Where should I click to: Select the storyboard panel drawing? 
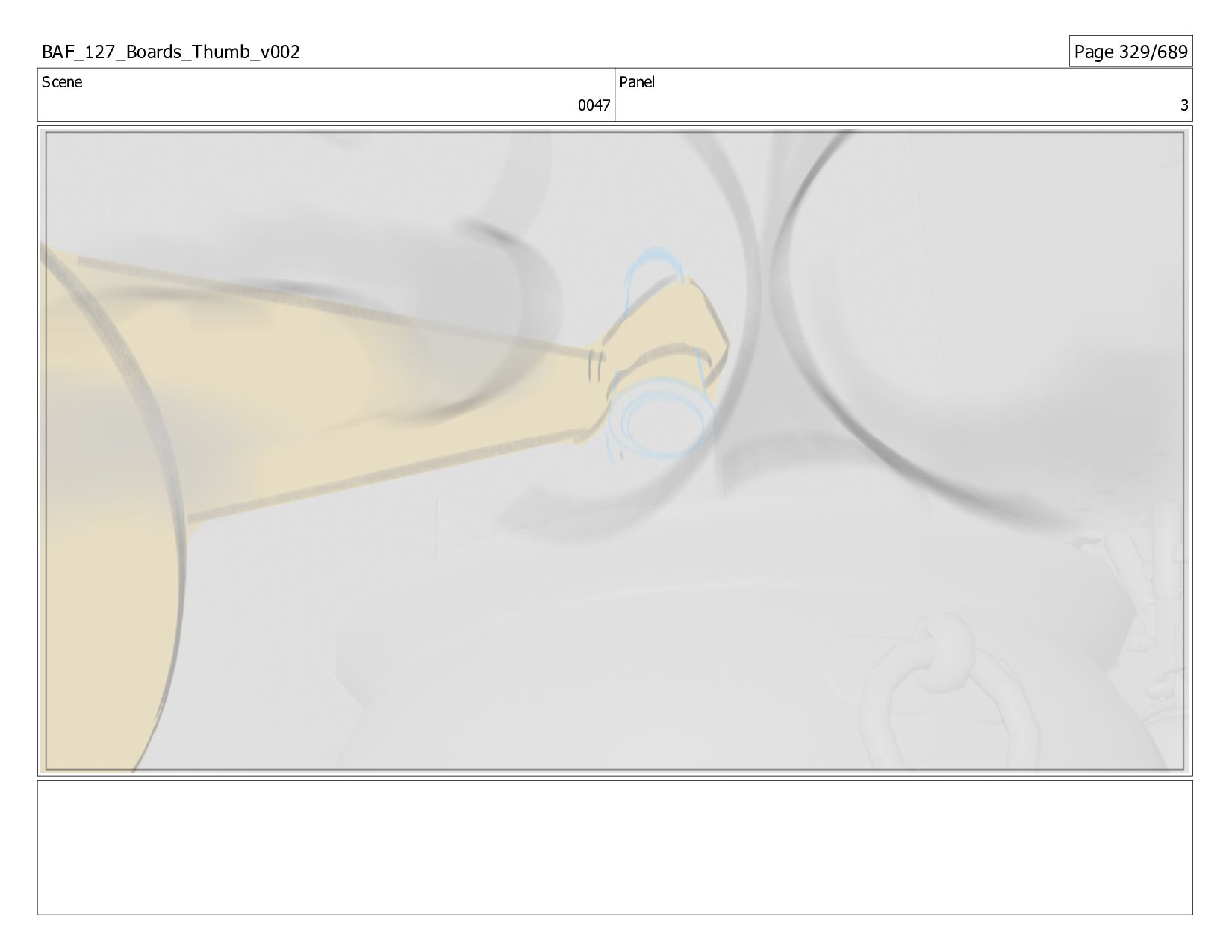(615, 451)
